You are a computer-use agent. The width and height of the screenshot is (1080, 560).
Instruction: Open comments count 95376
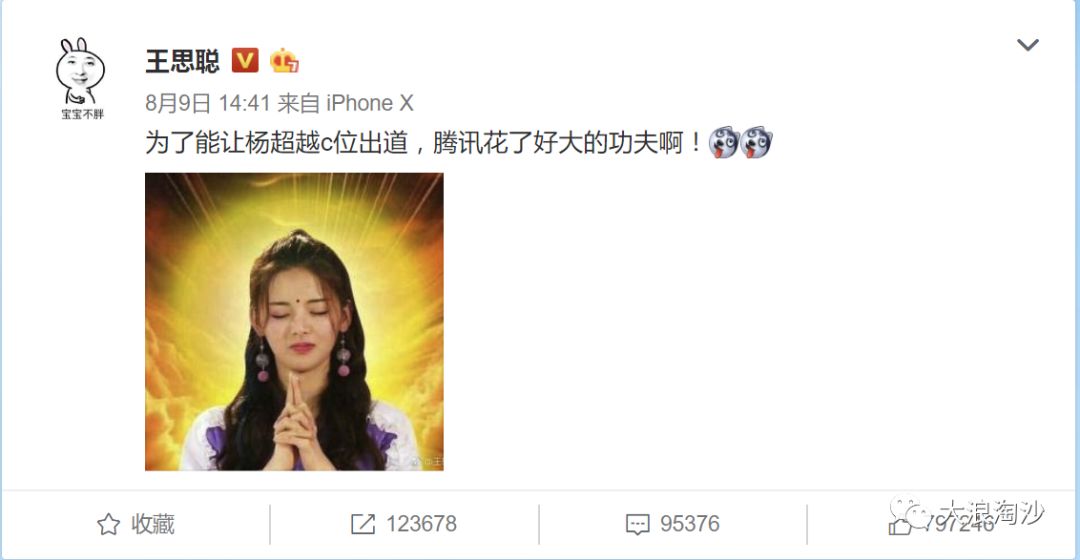click(689, 524)
